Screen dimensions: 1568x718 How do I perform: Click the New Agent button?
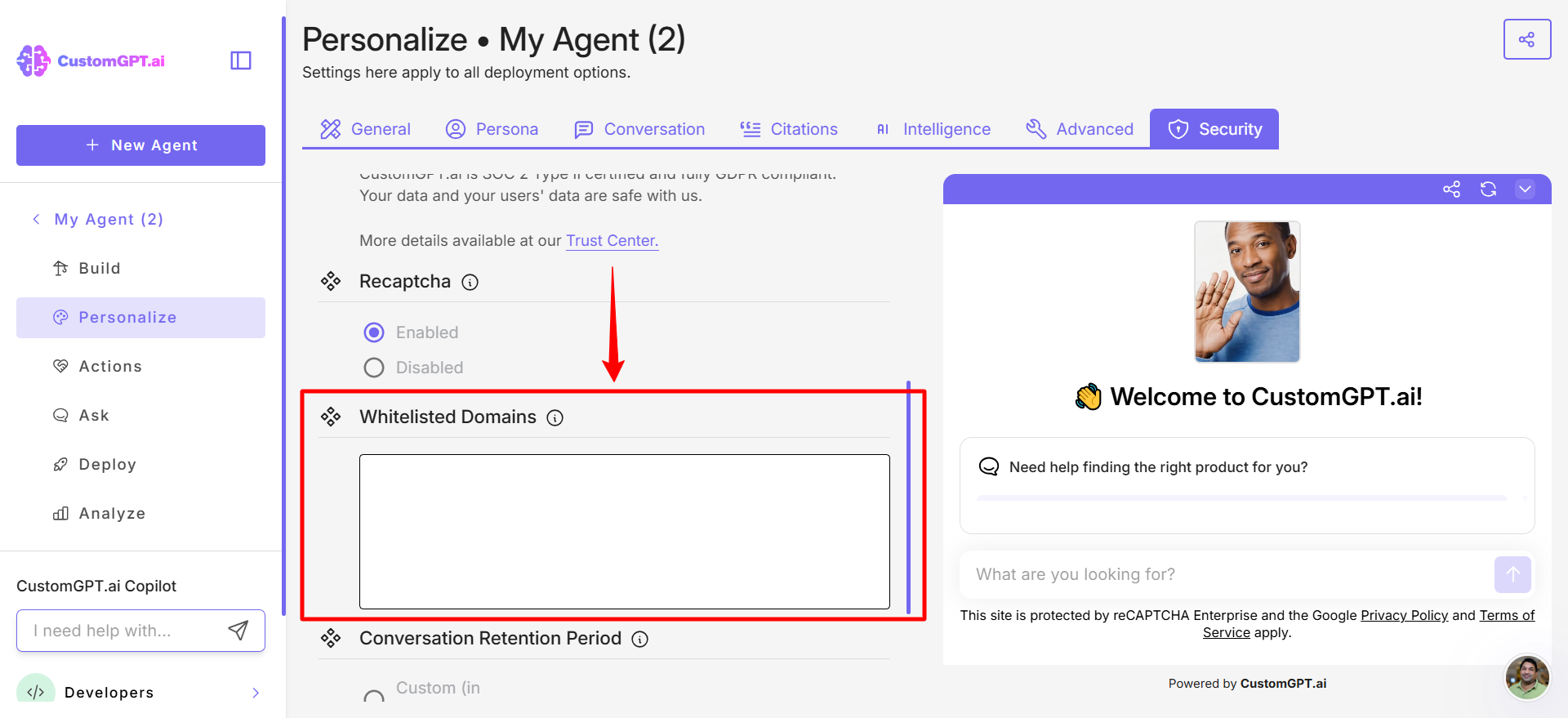(x=140, y=145)
